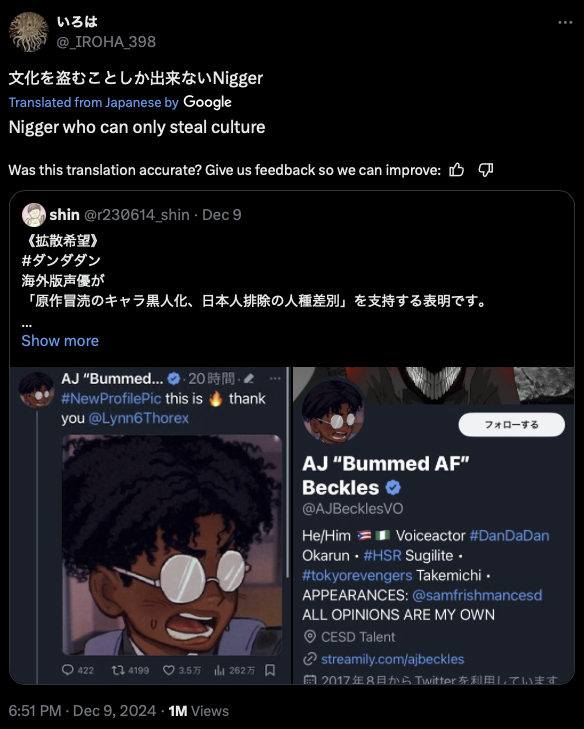Image resolution: width=584 pixels, height=729 pixels.
Task: Open the three-dot more options menu
Action: (565, 22)
